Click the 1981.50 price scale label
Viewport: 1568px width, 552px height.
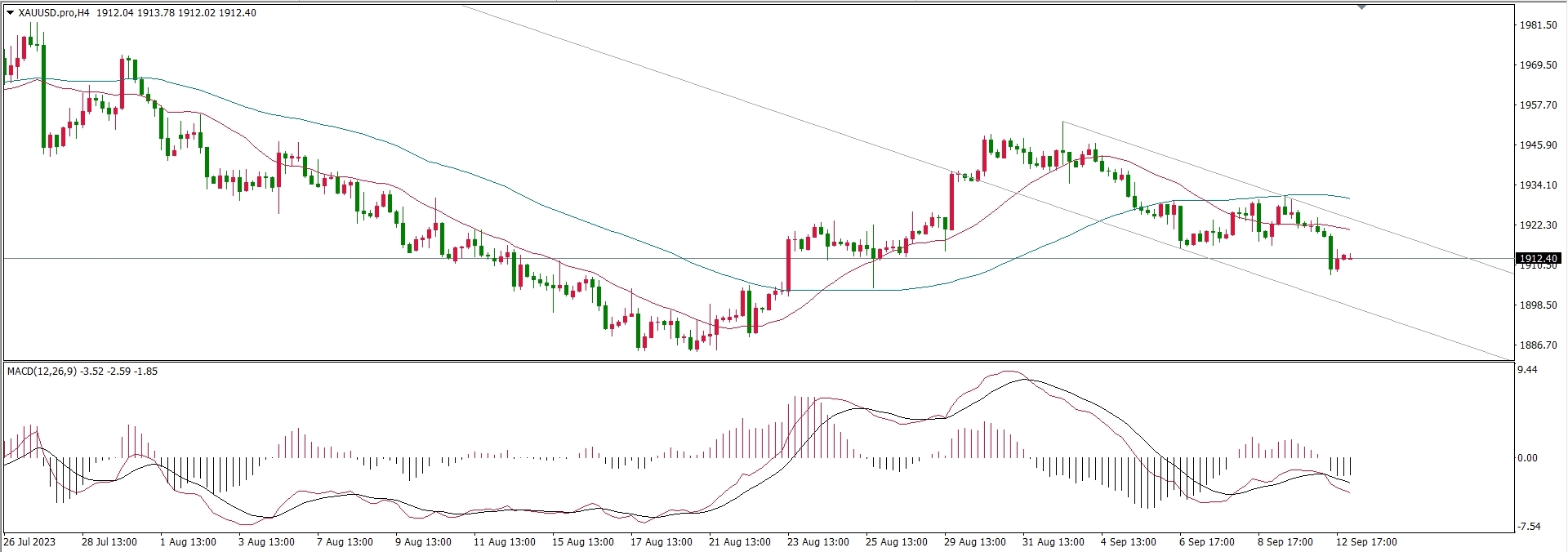tap(1538, 25)
